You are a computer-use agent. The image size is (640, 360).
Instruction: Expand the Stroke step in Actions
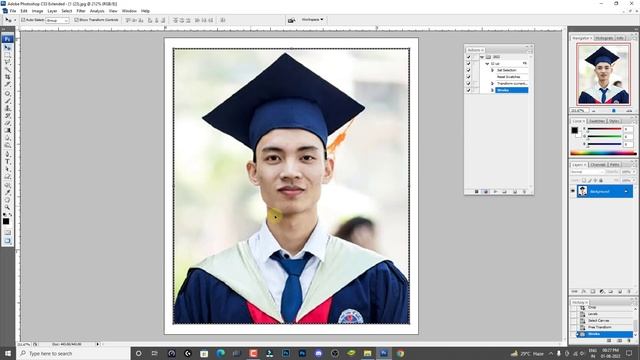pos(492,90)
